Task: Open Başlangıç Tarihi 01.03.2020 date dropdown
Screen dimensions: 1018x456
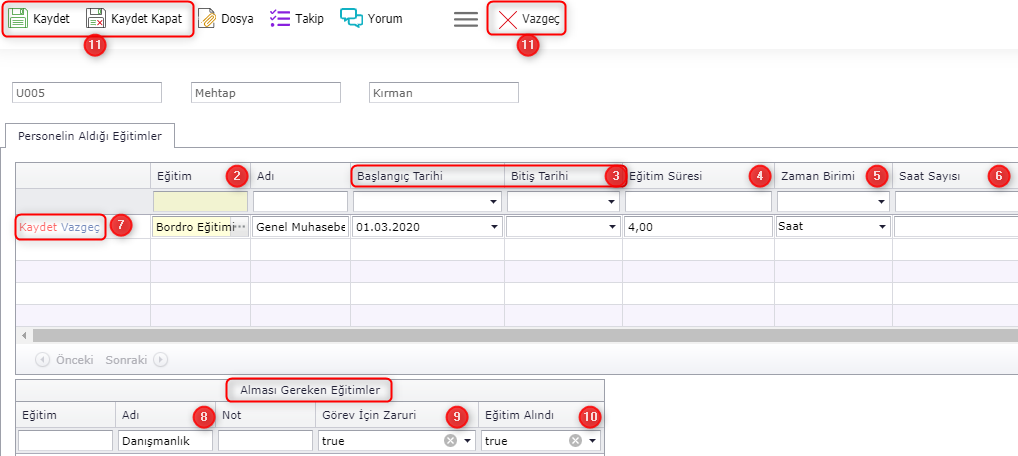Action: 493,227
